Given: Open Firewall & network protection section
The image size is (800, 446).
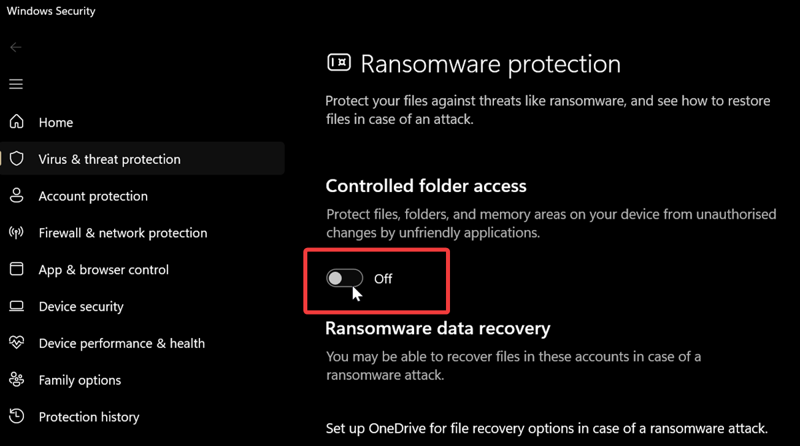Looking at the screenshot, I should coord(123,233).
